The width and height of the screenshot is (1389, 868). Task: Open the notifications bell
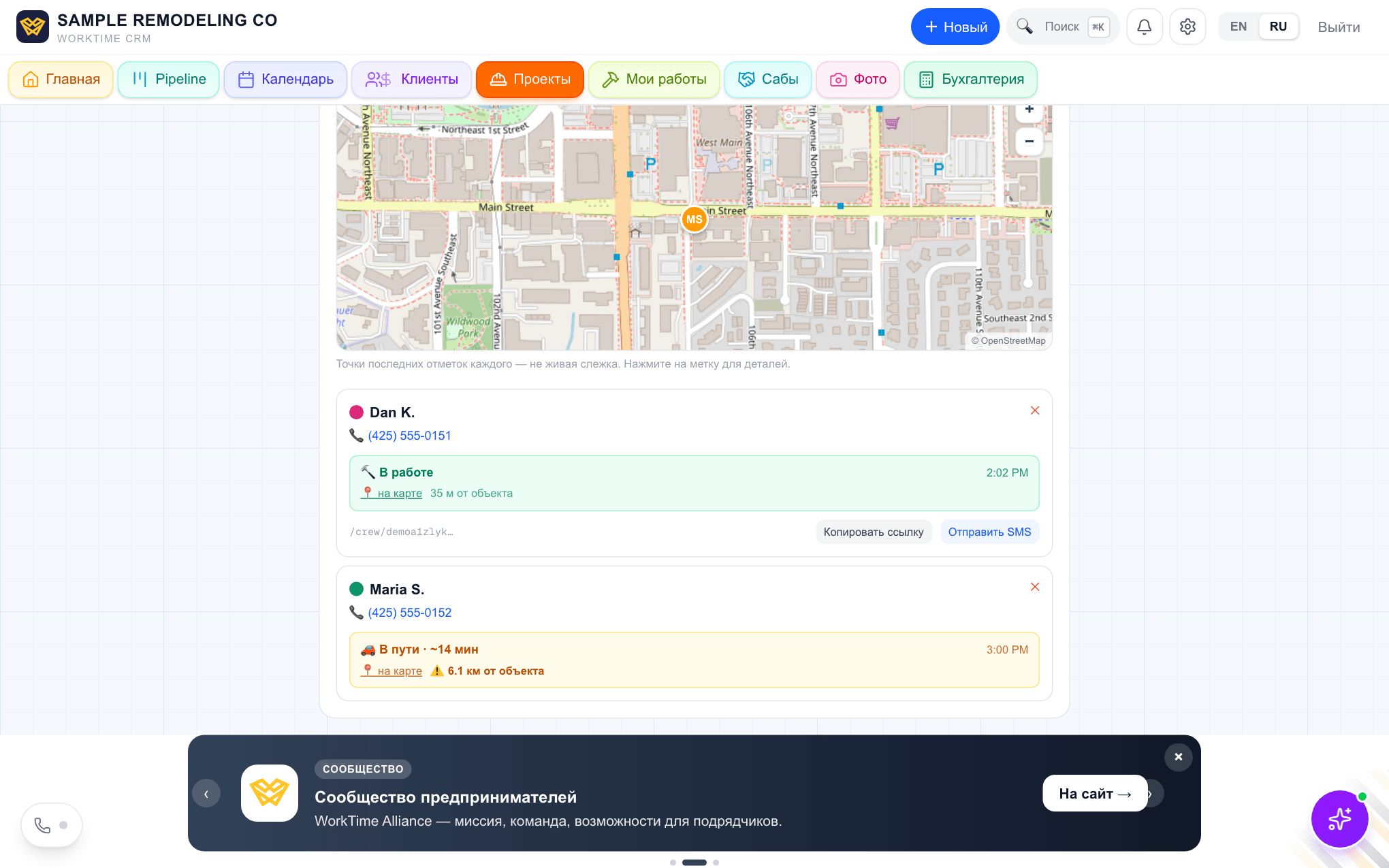(1145, 27)
